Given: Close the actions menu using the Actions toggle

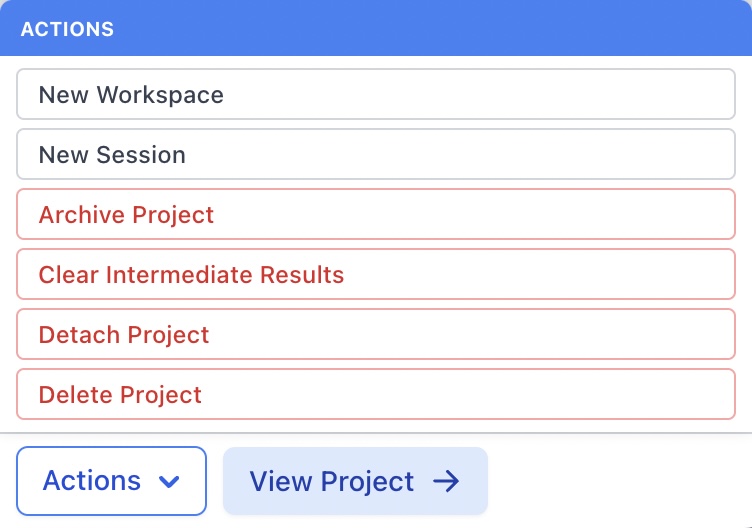Looking at the screenshot, I should click(111, 481).
